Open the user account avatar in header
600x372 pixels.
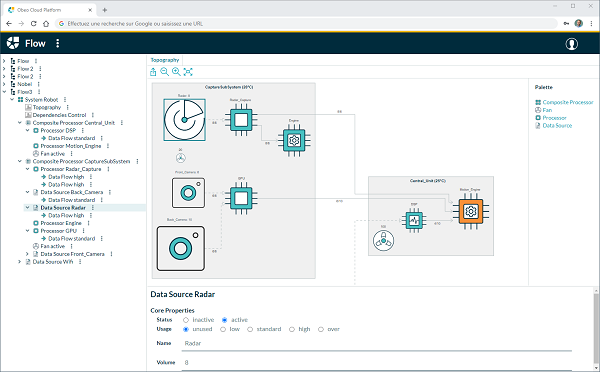click(x=572, y=44)
